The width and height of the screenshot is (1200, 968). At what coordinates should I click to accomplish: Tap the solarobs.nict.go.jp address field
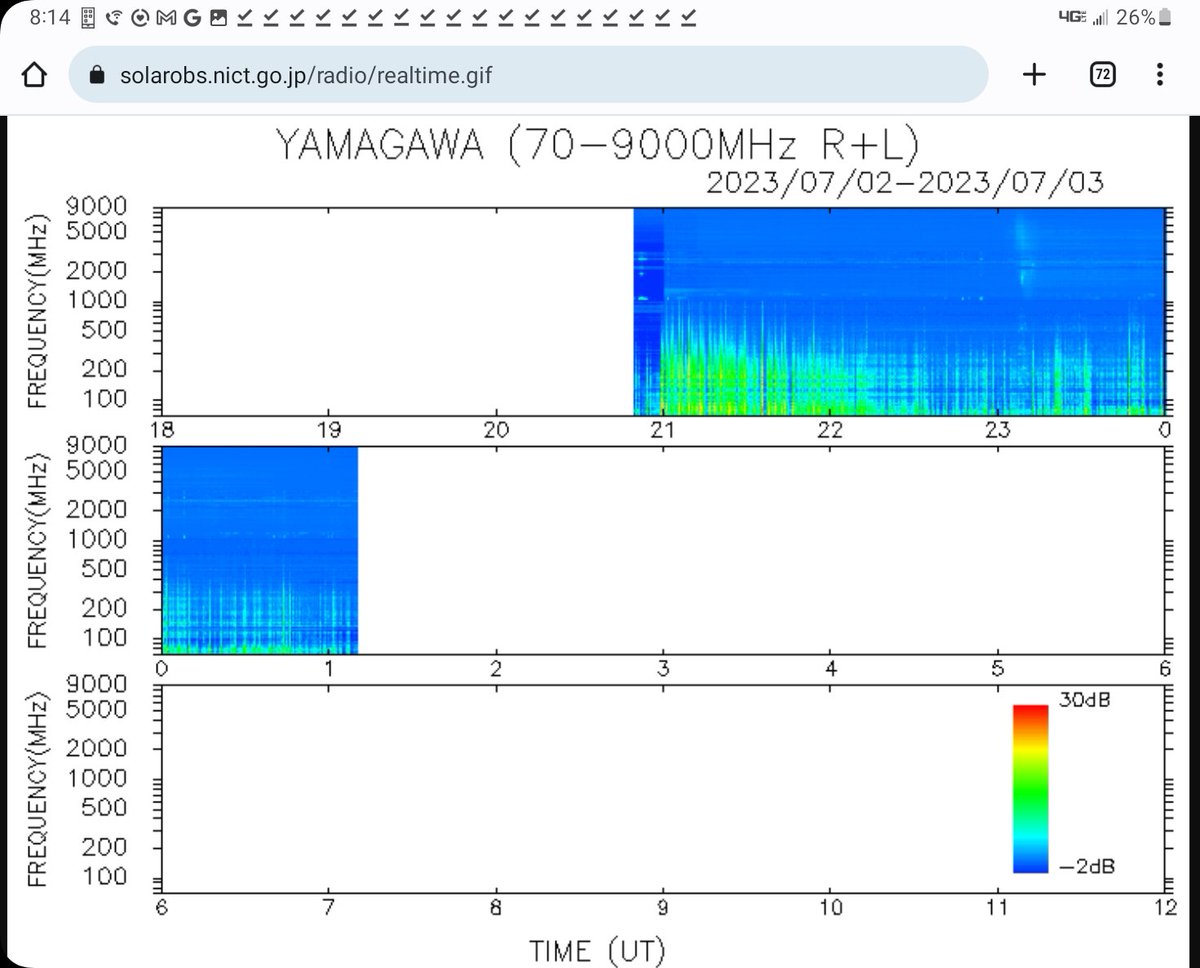coord(528,75)
